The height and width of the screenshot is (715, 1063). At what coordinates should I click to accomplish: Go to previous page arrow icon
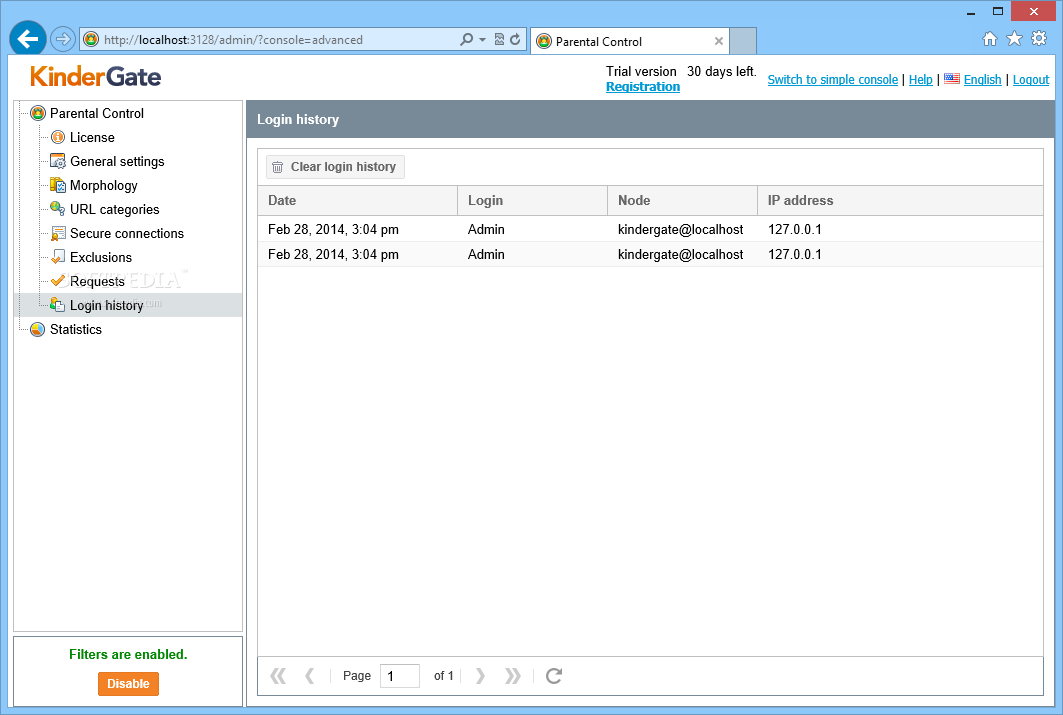[x=310, y=676]
